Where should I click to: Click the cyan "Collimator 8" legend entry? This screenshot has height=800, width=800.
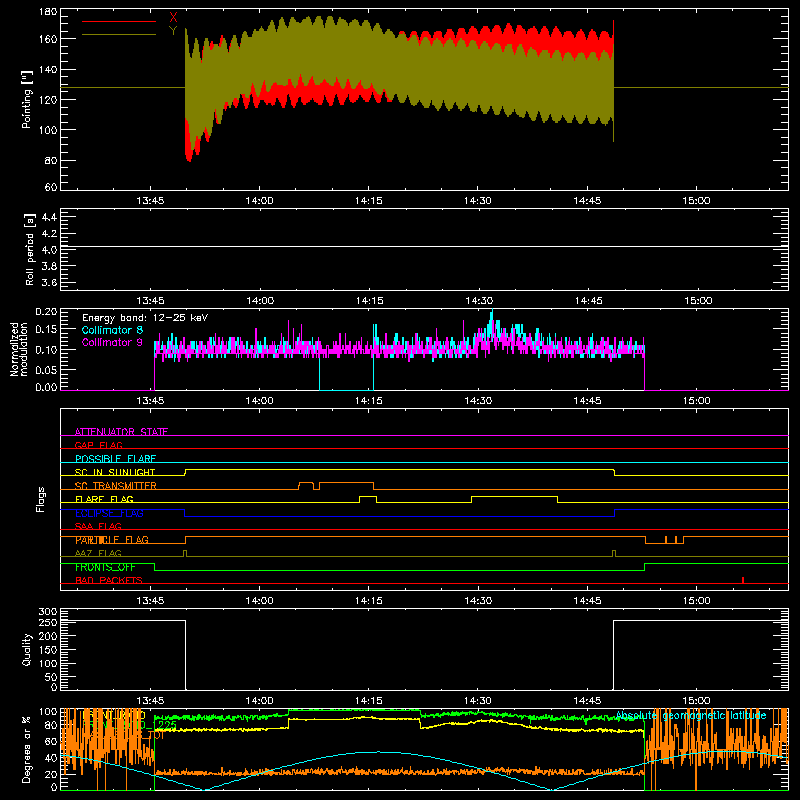tap(112, 330)
